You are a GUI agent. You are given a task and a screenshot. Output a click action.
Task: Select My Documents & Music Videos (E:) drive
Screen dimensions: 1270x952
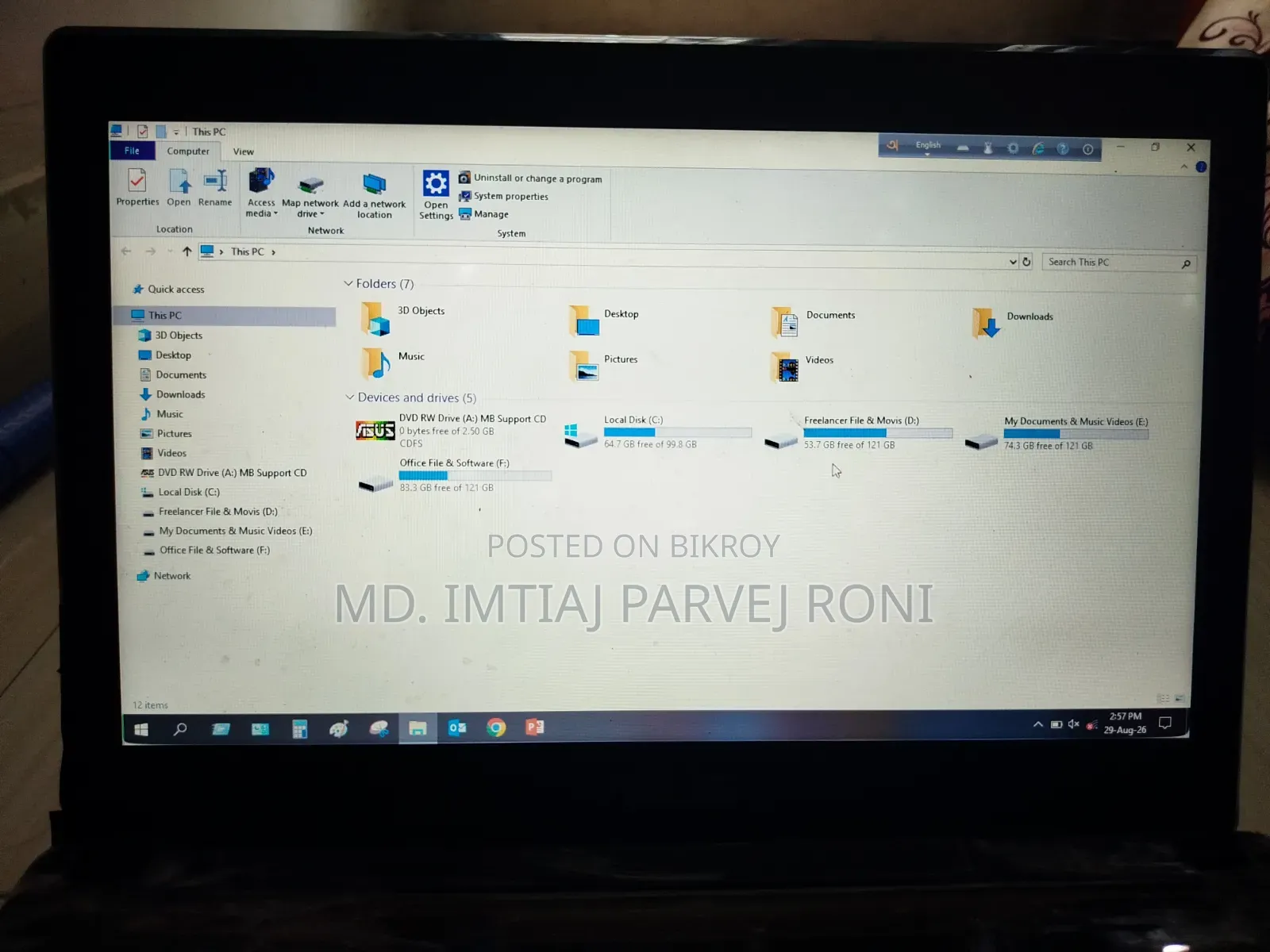point(1056,434)
